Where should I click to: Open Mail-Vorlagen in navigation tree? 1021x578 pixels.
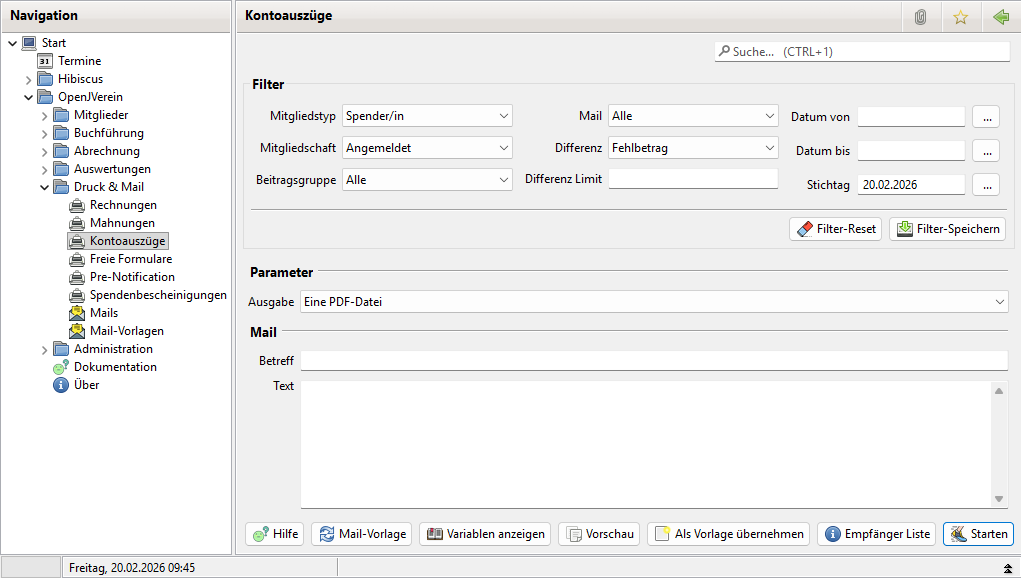(x=126, y=331)
